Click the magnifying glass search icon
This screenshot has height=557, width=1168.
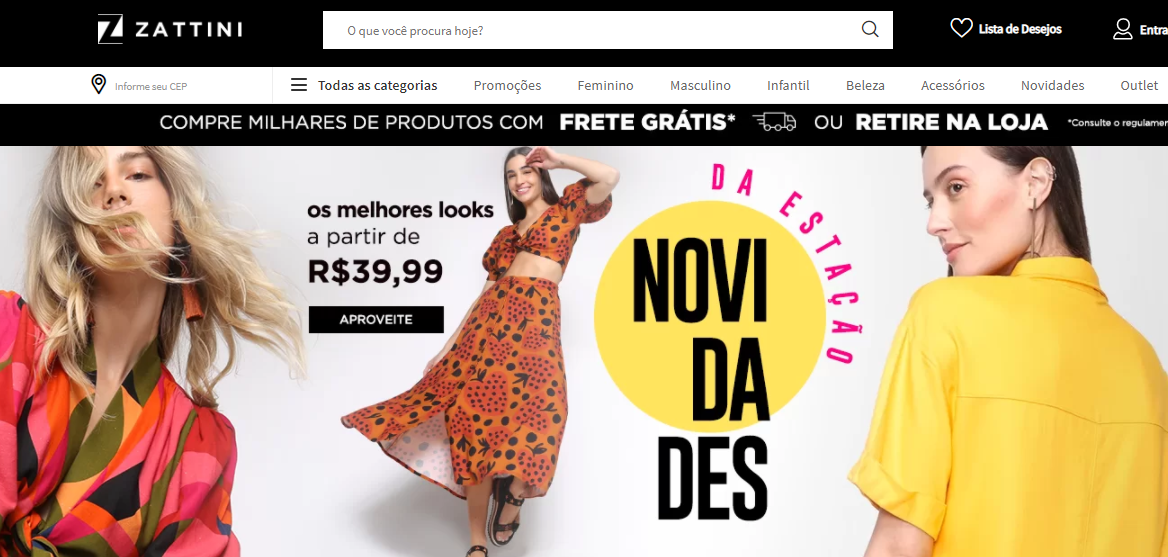[x=870, y=30]
